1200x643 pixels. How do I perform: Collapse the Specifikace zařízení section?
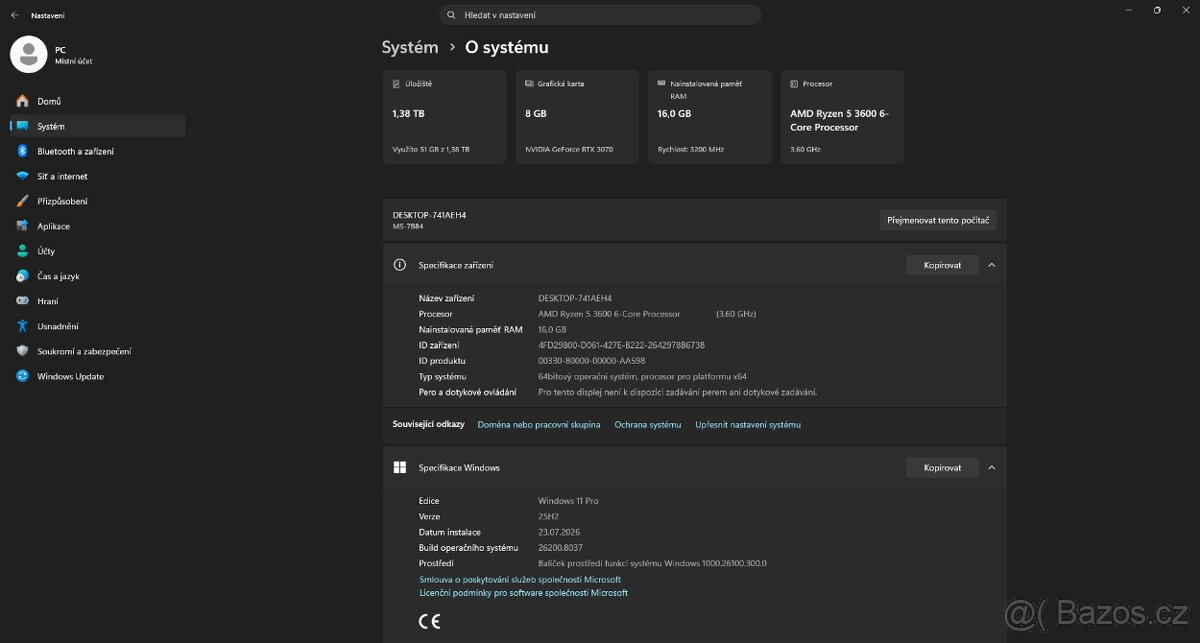click(991, 265)
